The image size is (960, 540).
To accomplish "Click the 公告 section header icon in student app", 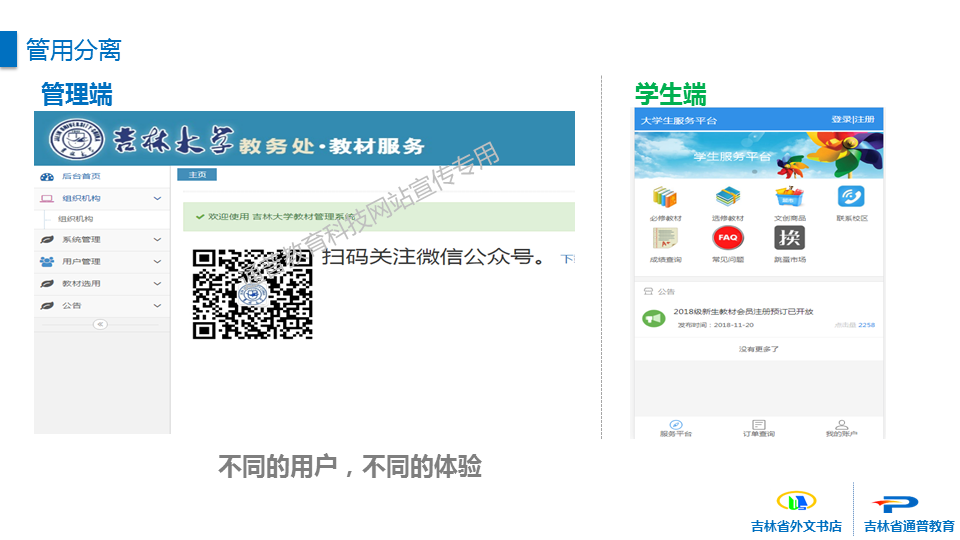I will (x=648, y=291).
